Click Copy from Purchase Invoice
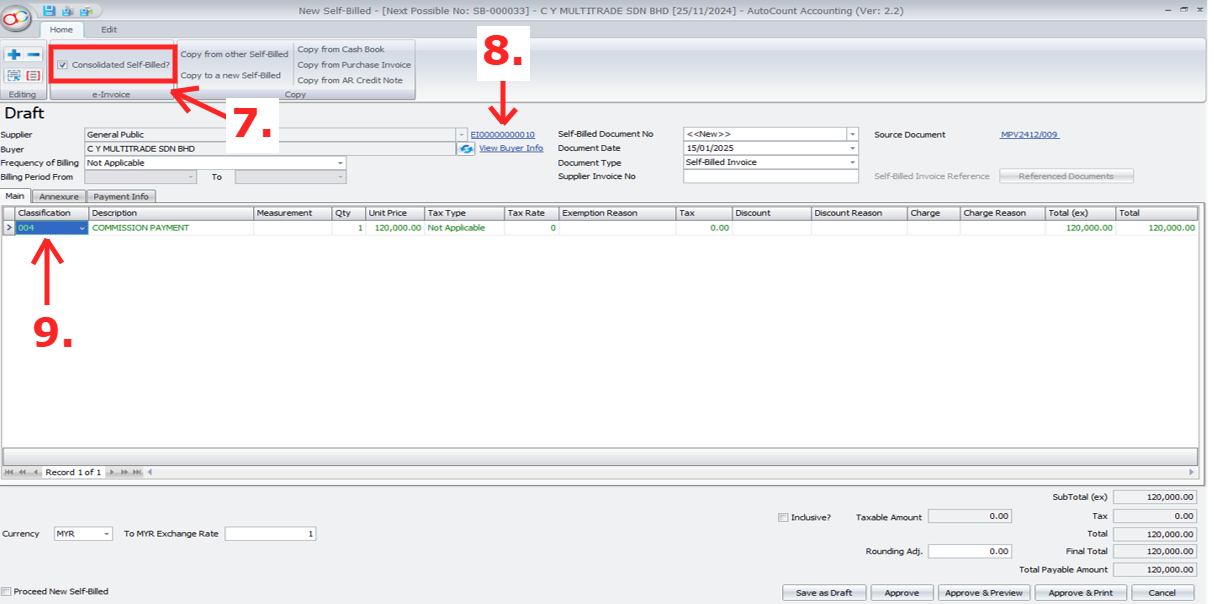1214x604 pixels. [x=354, y=65]
